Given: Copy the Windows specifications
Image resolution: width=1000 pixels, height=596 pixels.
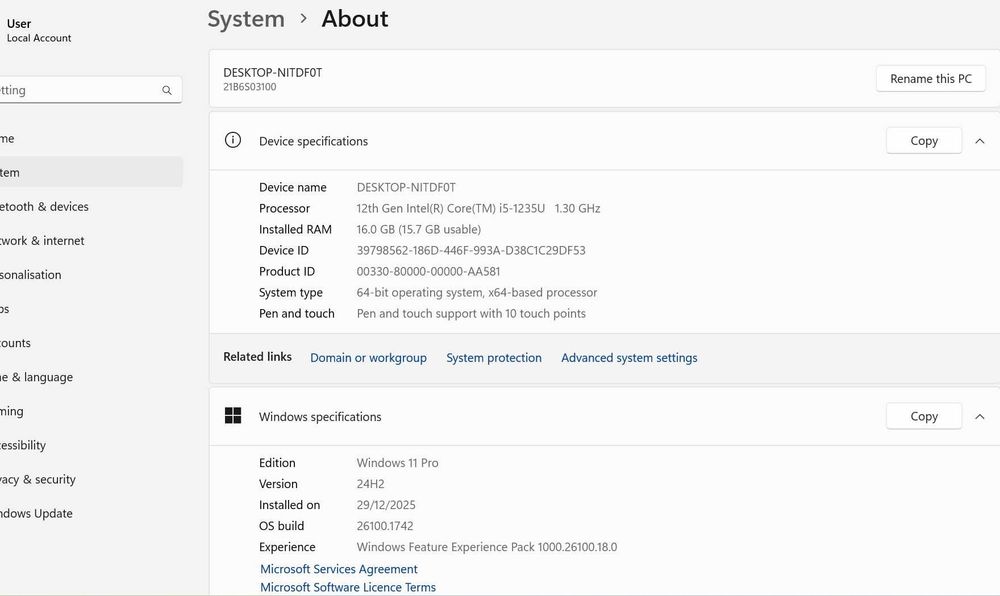Looking at the screenshot, I should (923, 416).
